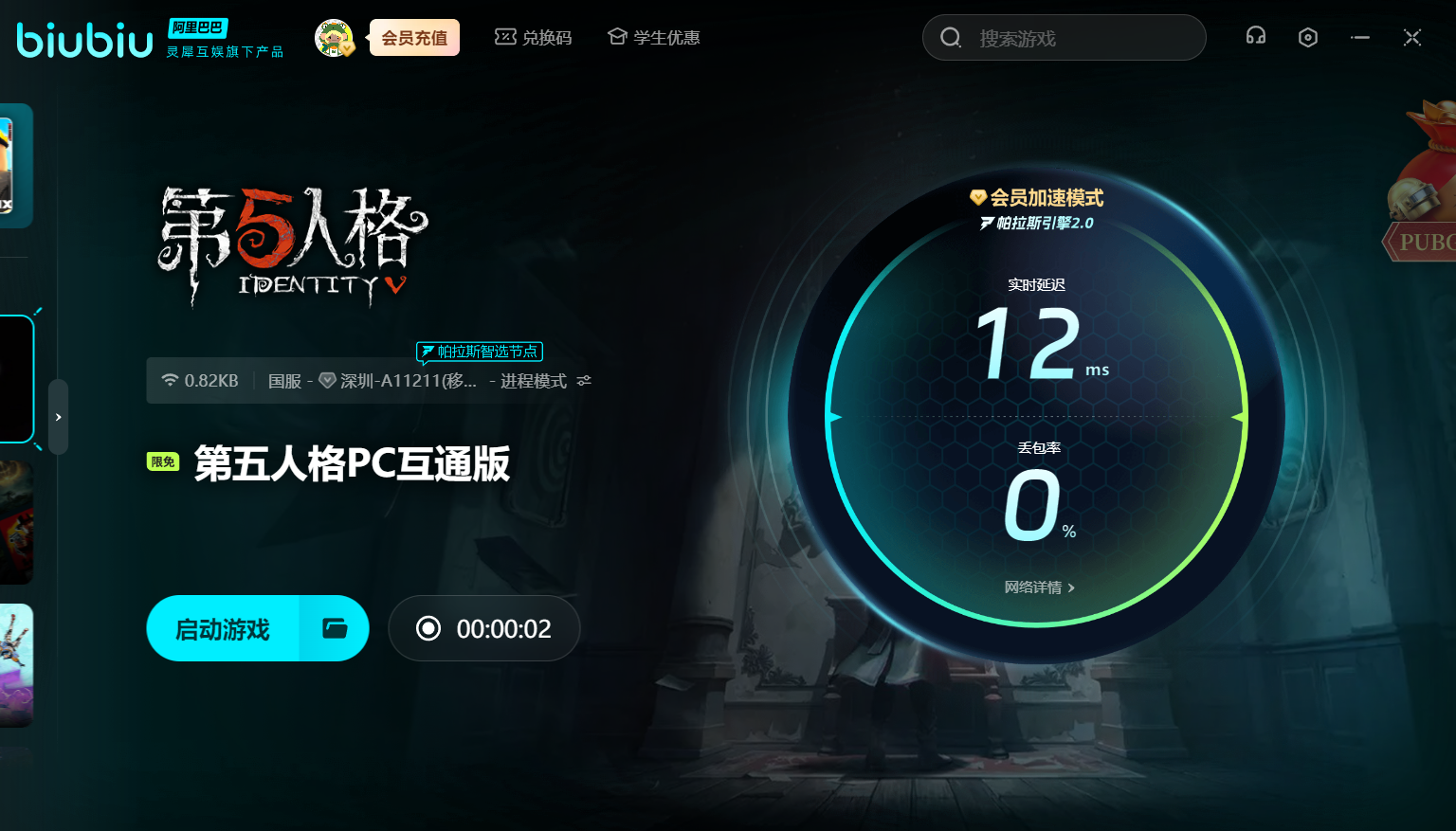Image resolution: width=1456 pixels, height=831 pixels.
Task: Open the 学生优惠 student discount page
Action: coord(654,38)
